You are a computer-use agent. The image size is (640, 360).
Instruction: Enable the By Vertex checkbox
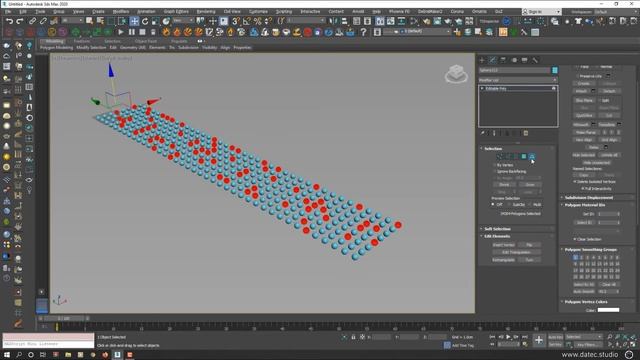pos(494,165)
